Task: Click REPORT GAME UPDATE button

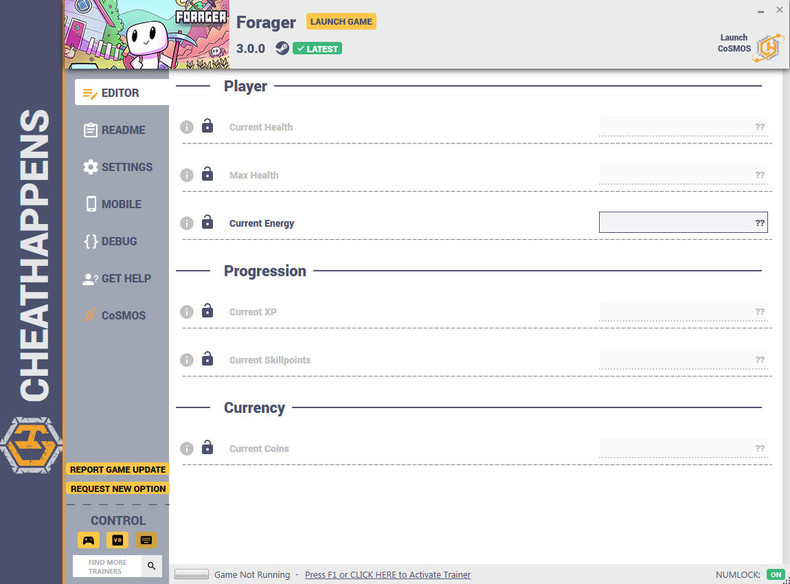Action: [x=117, y=470]
